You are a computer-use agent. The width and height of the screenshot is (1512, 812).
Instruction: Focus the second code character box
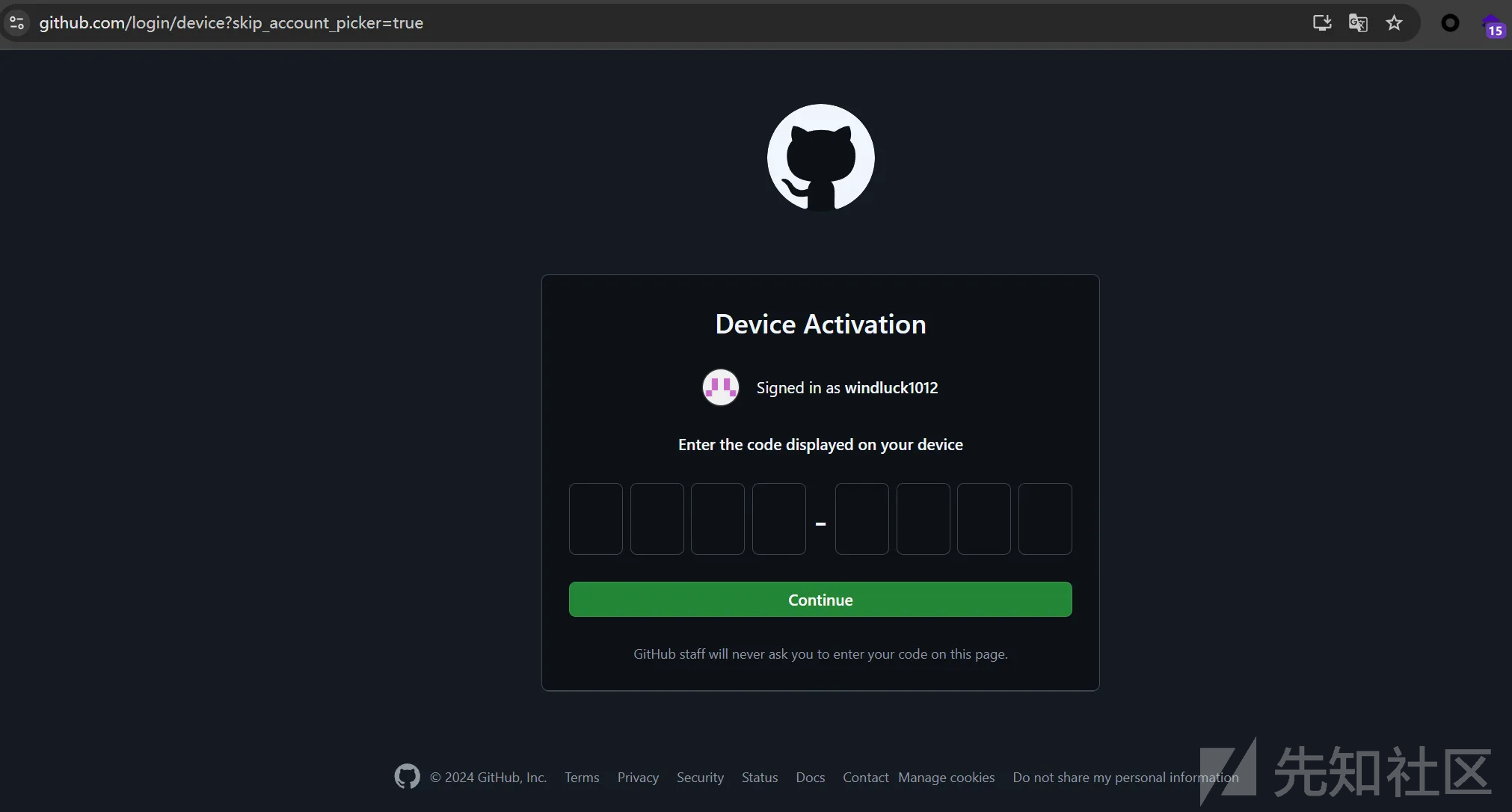(x=657, y=519)
